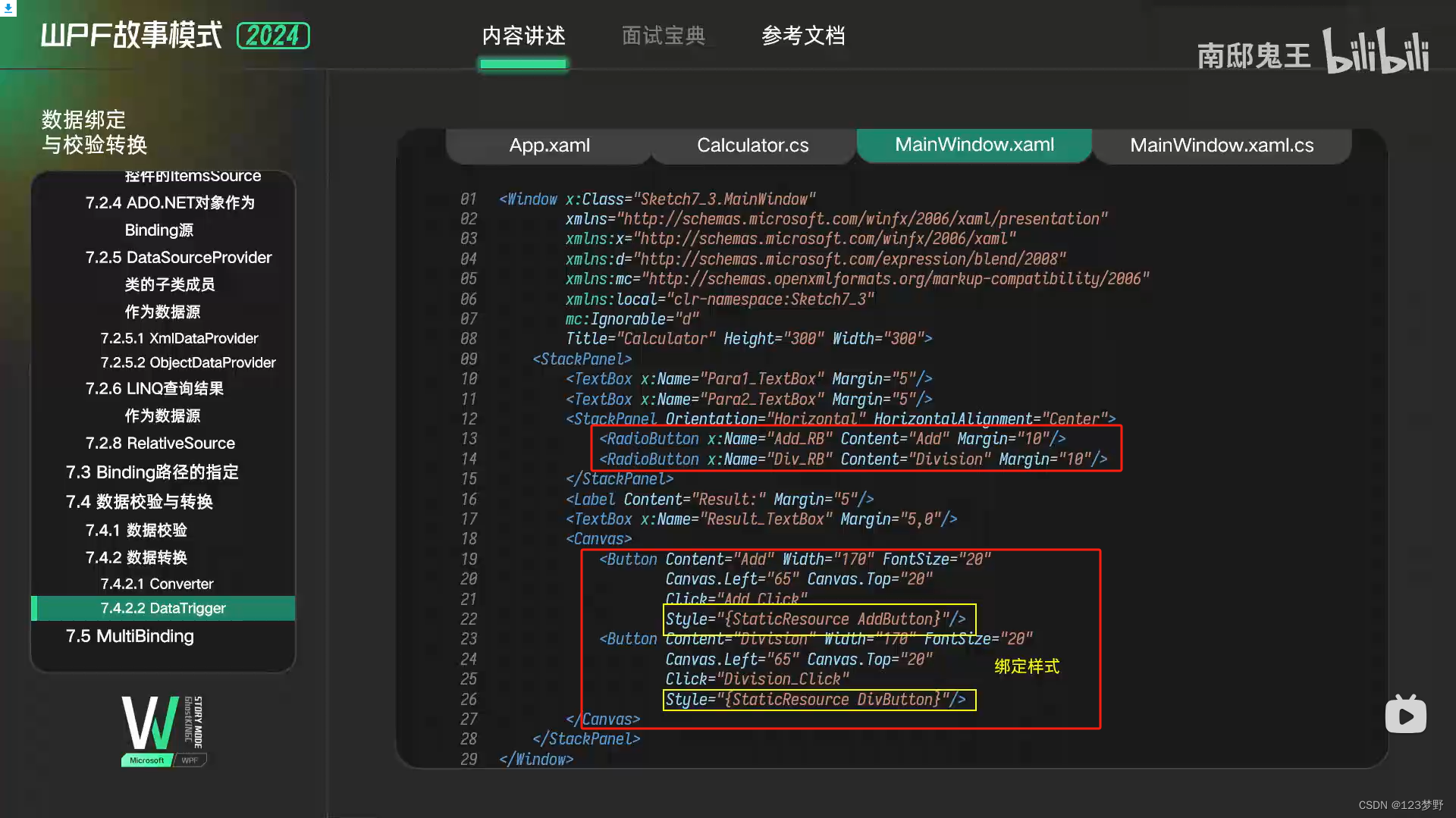
Task: Click the 2024 badge
Action: click(x=273, y=36)
